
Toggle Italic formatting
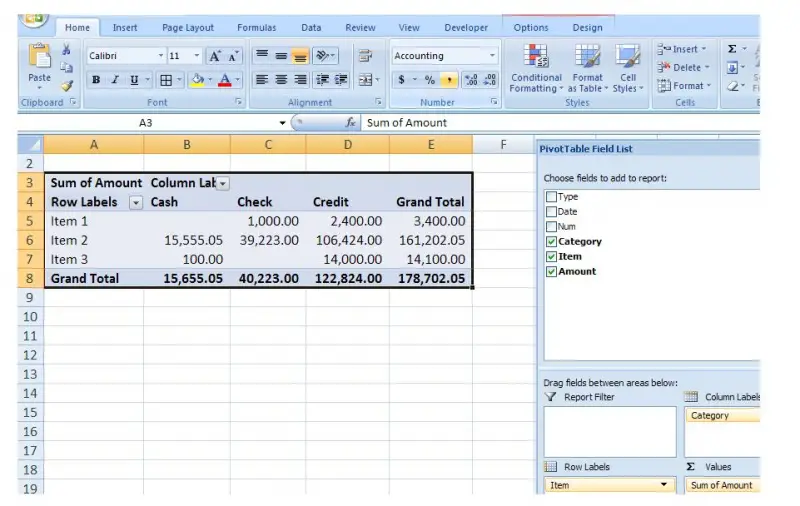[115, 80]
